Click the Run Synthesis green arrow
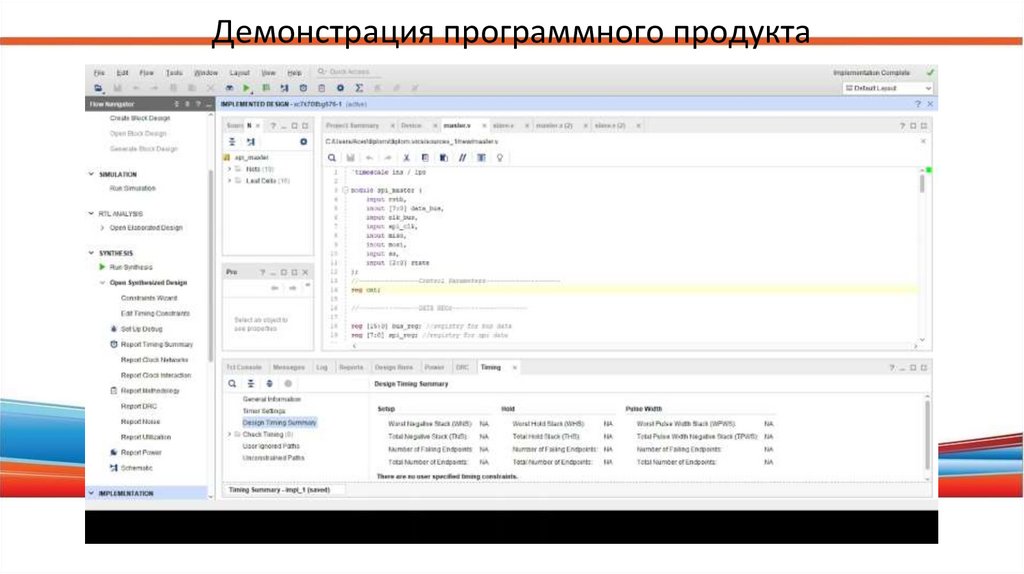The width and height of the screenshot is (1024, 574). 102,267
